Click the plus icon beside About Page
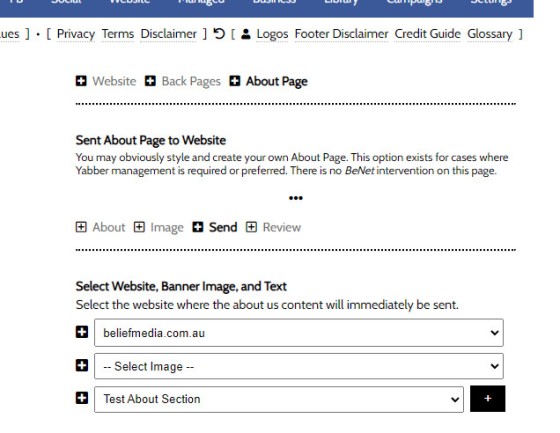The width and height of the screenshot is (560, 433). (235, 81)
